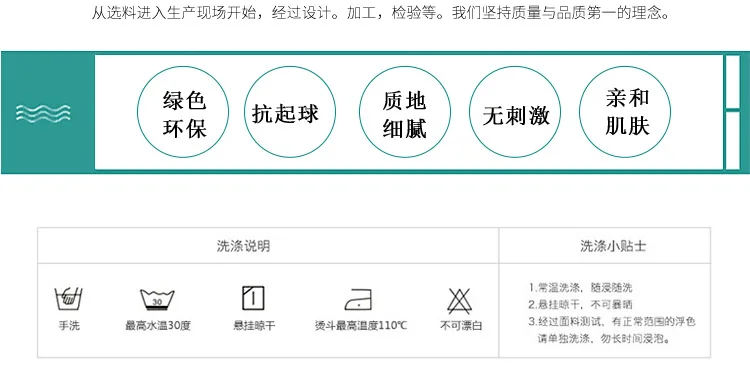The width and height of the screenshot is (750, 381).
Task: Click the line 请单独洗涤、勿长时间浸泡
Action: point(603,339)
